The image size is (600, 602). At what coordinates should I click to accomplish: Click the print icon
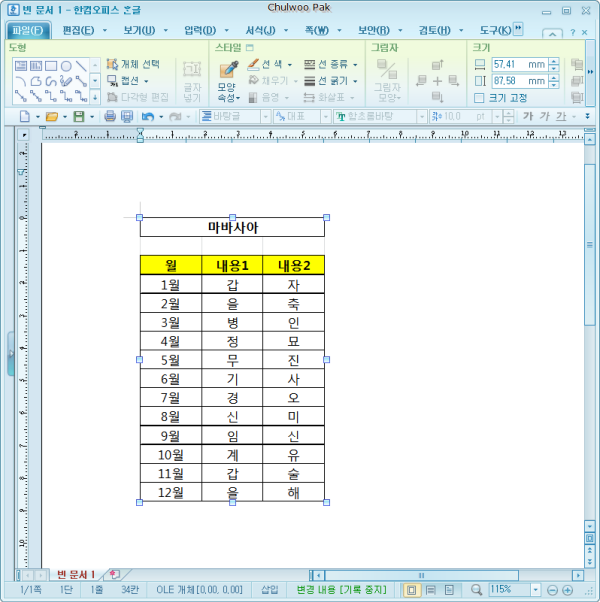110,116
